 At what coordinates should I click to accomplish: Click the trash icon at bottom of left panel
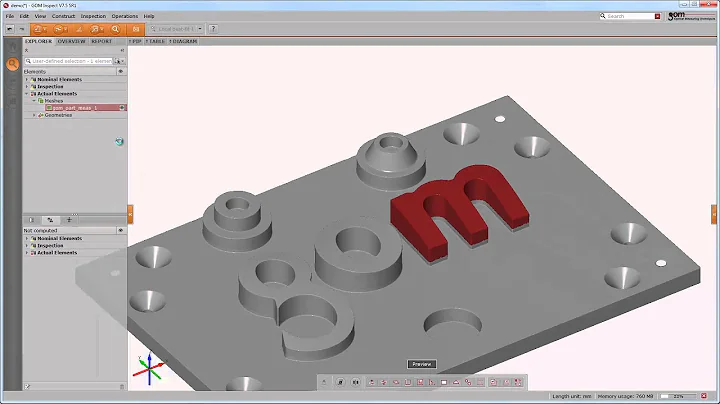(x=122, y=387)
